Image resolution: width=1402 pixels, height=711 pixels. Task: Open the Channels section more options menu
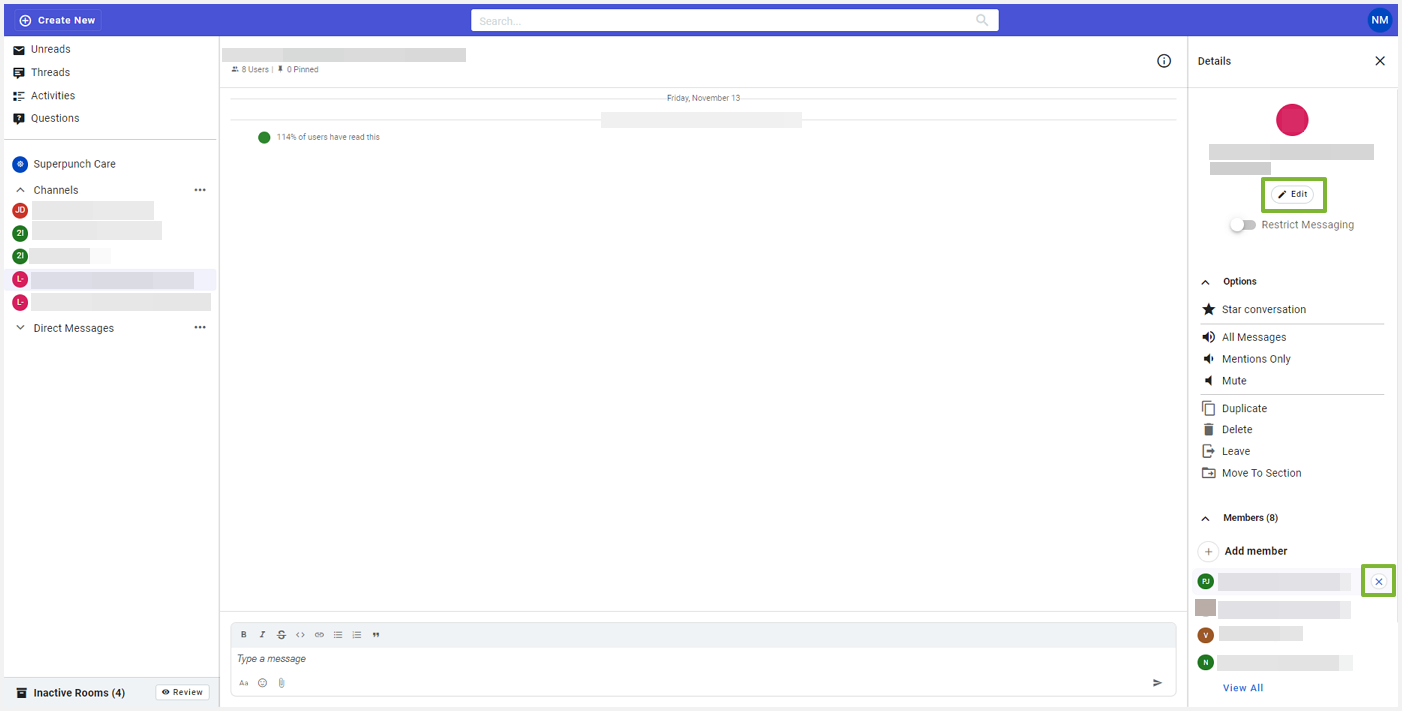coord(200,189)
